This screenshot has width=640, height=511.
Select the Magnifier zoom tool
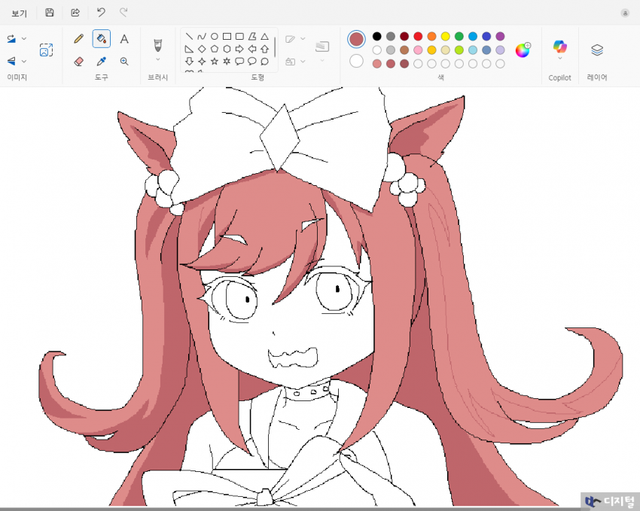[124, 61]
